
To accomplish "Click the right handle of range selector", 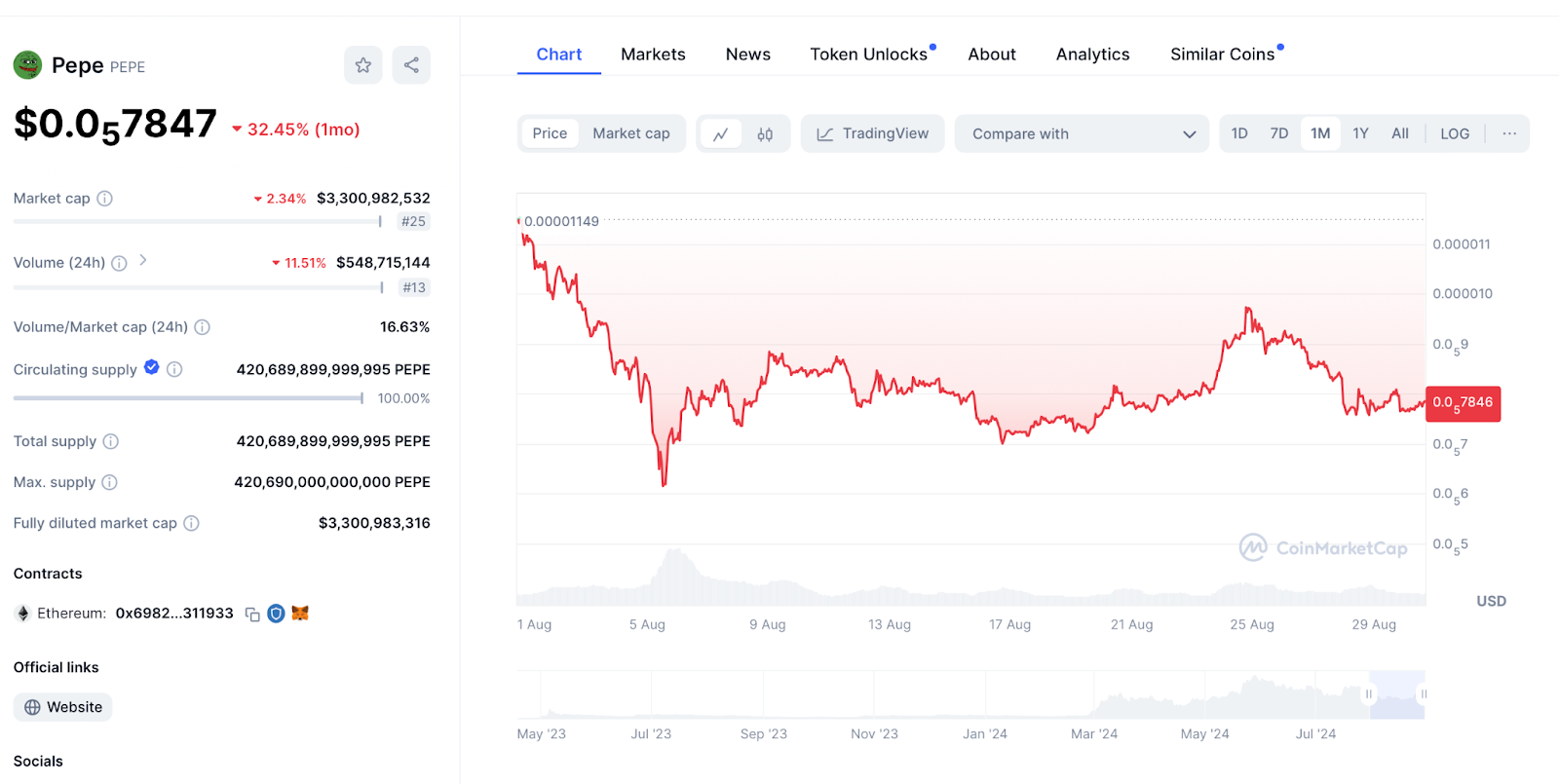I will click(1424, 694).
